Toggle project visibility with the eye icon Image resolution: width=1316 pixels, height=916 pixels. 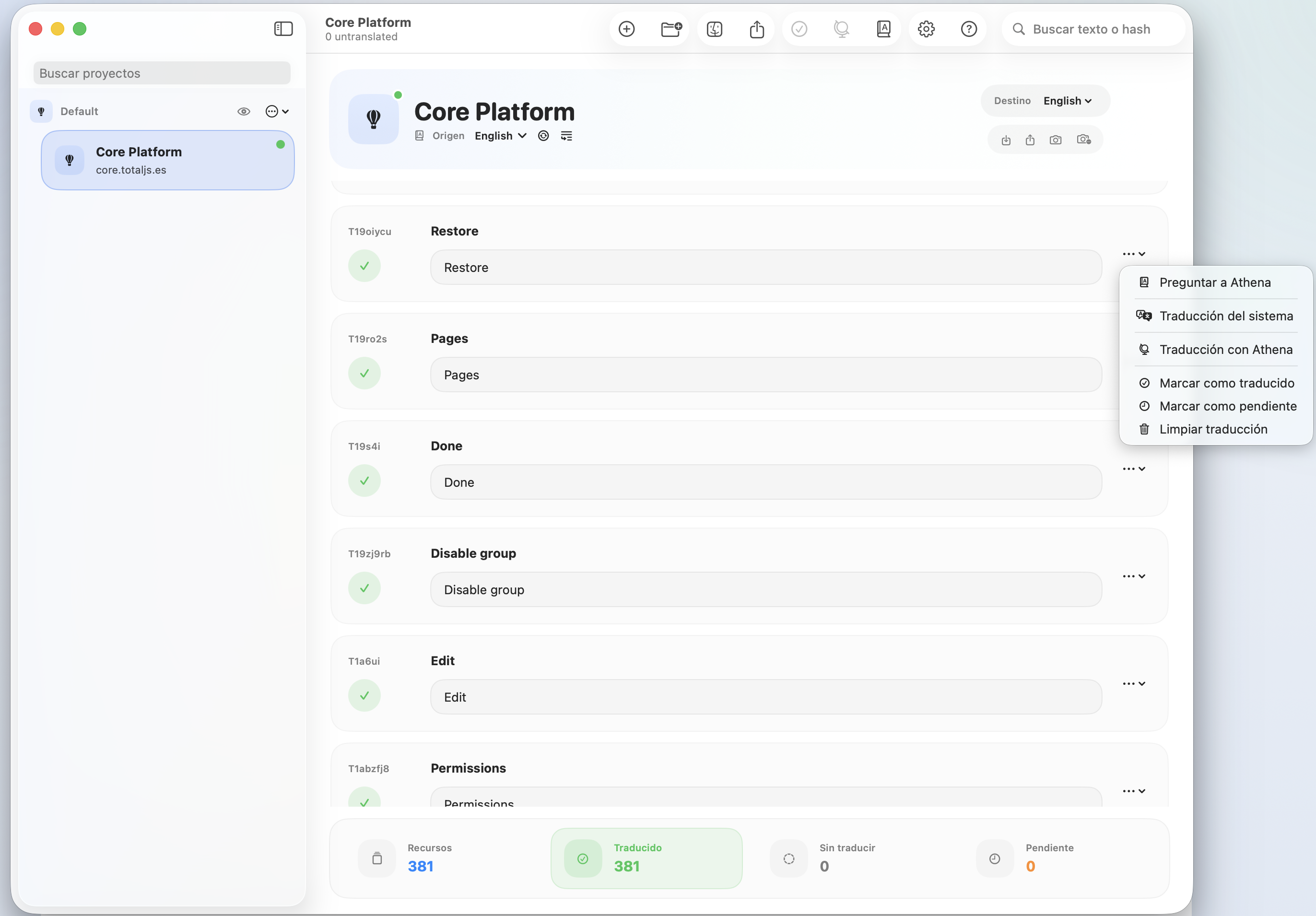[244, 111]
